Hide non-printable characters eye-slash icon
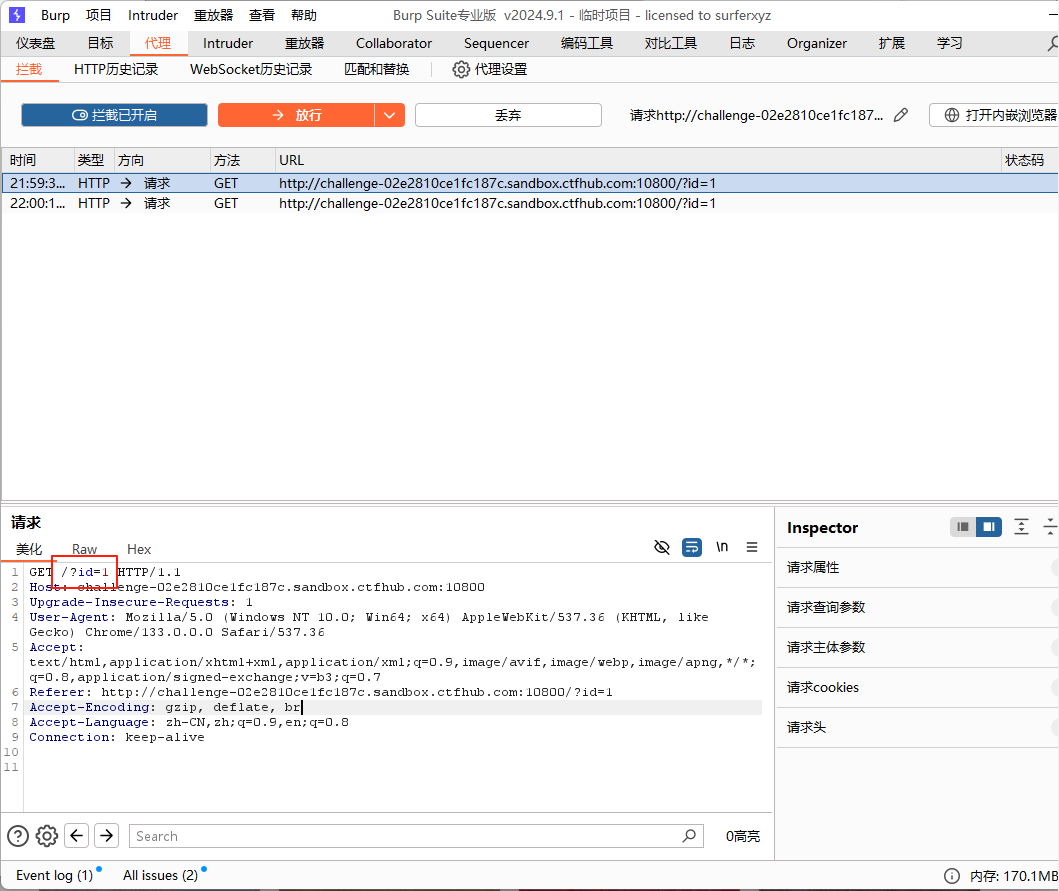Screen dimensions: 1059x891 (662, 547)
